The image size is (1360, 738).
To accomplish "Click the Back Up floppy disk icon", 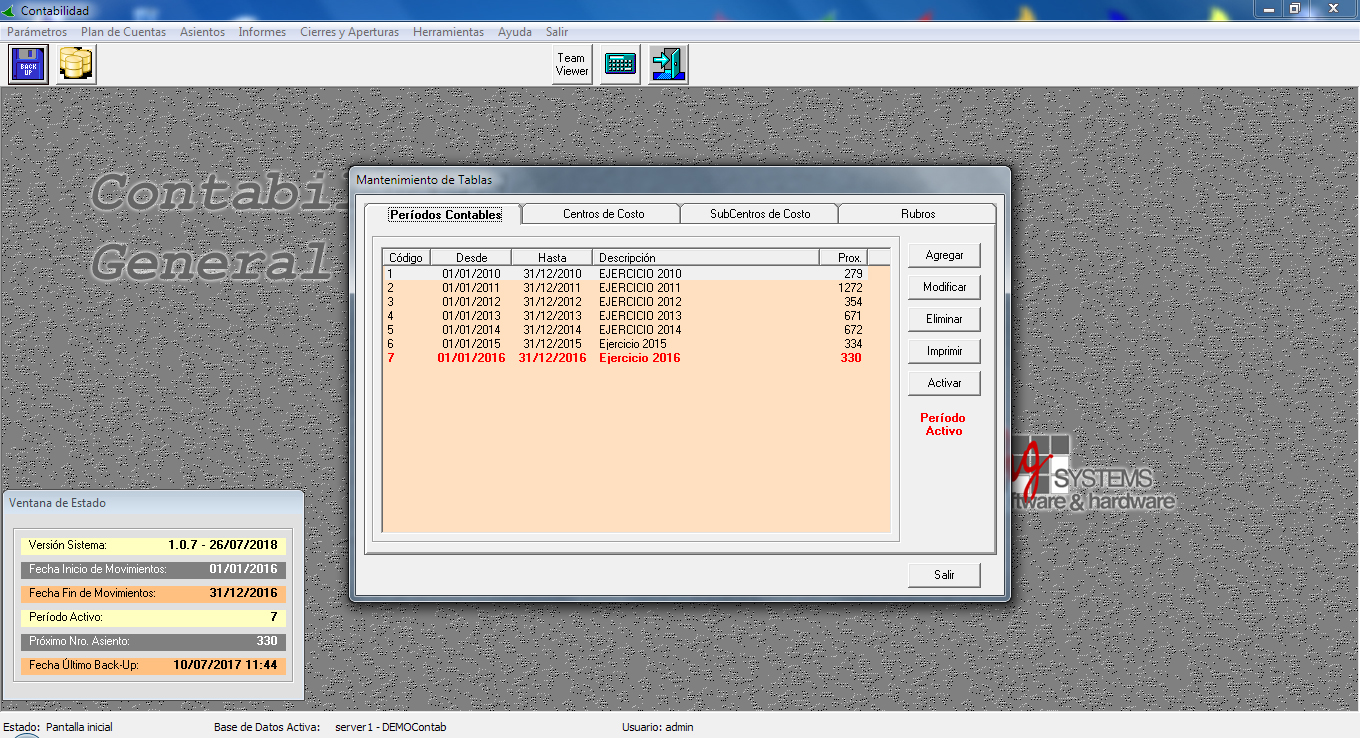I will pos(28,65).
